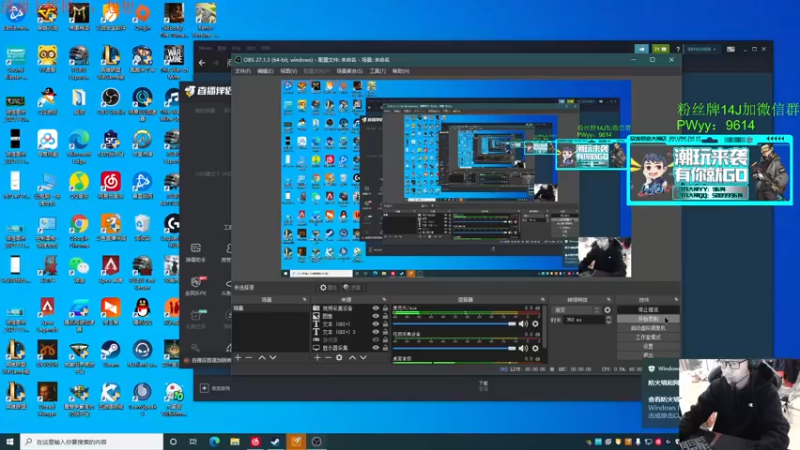Undock the Controls panel via header icon
This screenshot has width=800, height=450.
676,299
